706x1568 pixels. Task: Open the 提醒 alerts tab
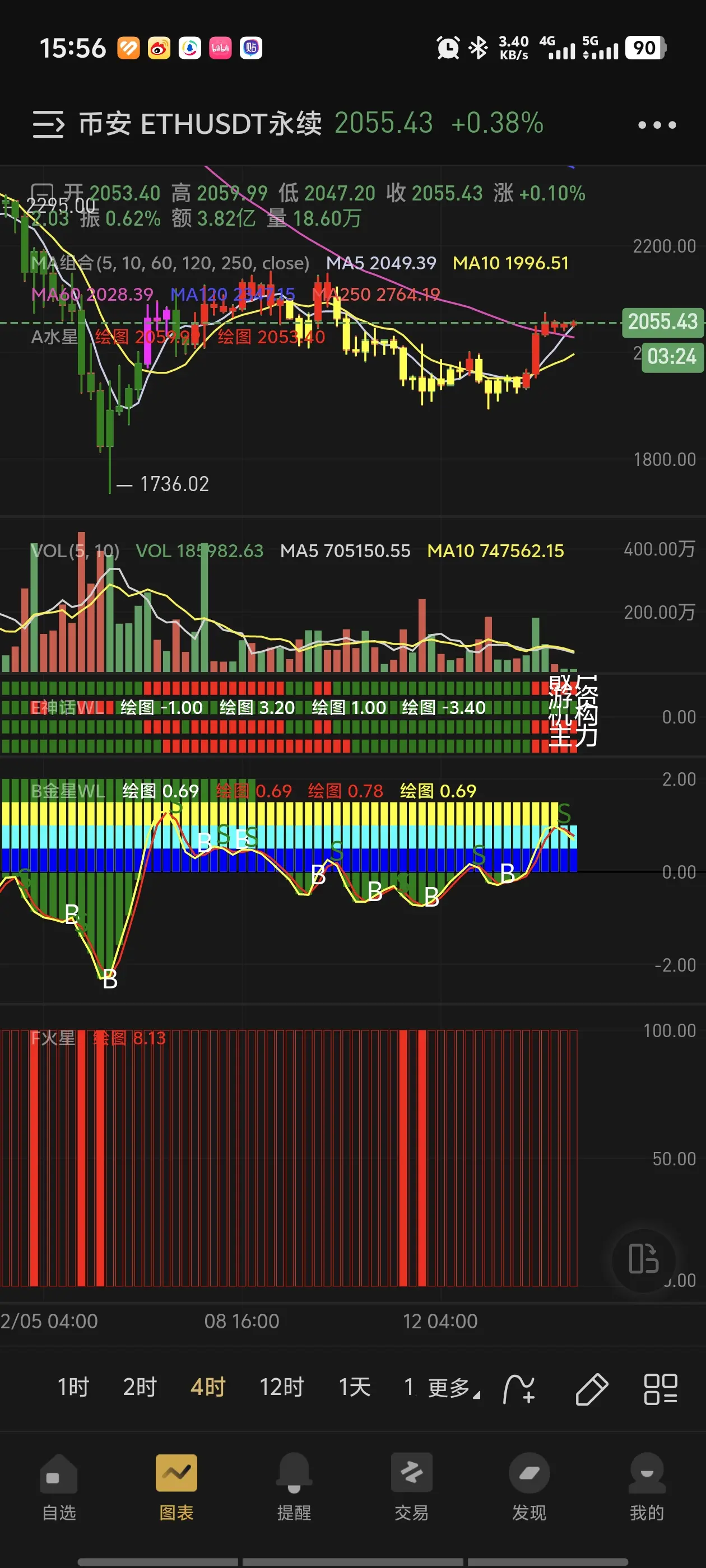point(294,1487)
